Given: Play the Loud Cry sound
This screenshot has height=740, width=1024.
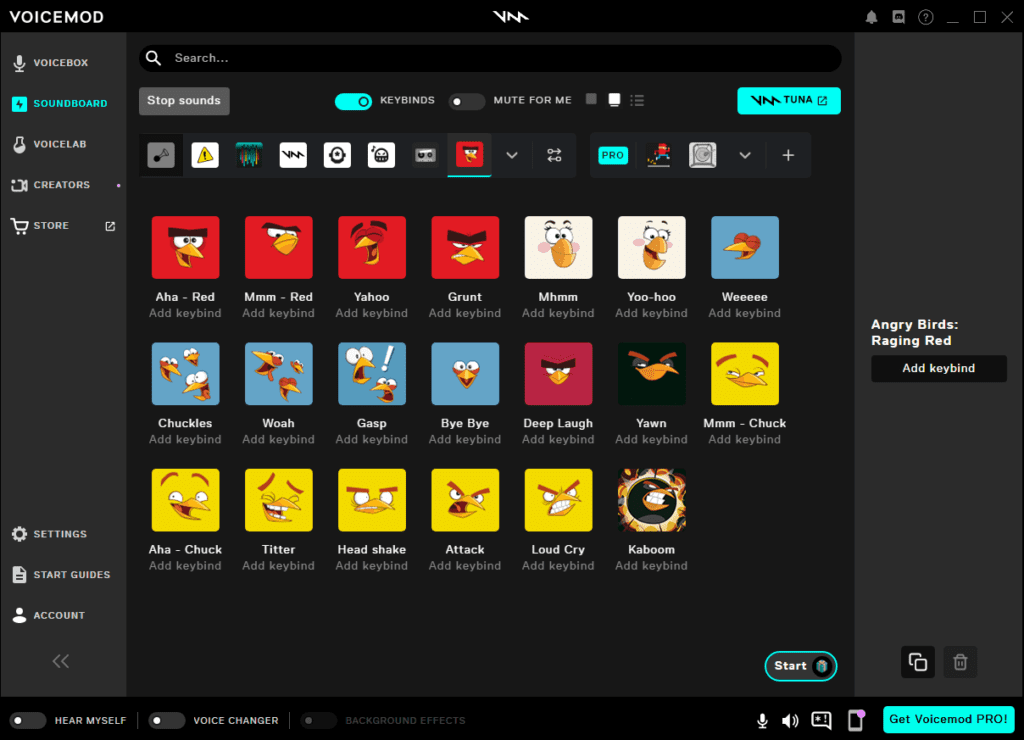Looking at the screenshot, I should pyautogui.click(x=558, y=500).
